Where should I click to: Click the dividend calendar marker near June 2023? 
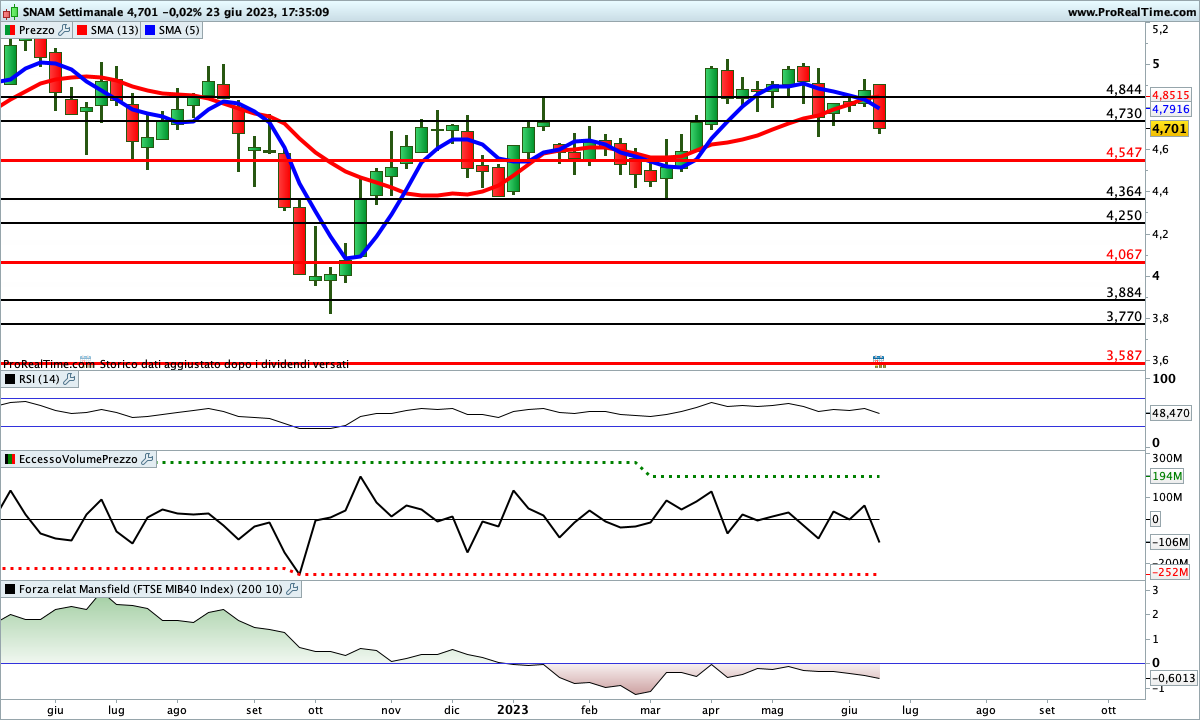click(879, 361)
